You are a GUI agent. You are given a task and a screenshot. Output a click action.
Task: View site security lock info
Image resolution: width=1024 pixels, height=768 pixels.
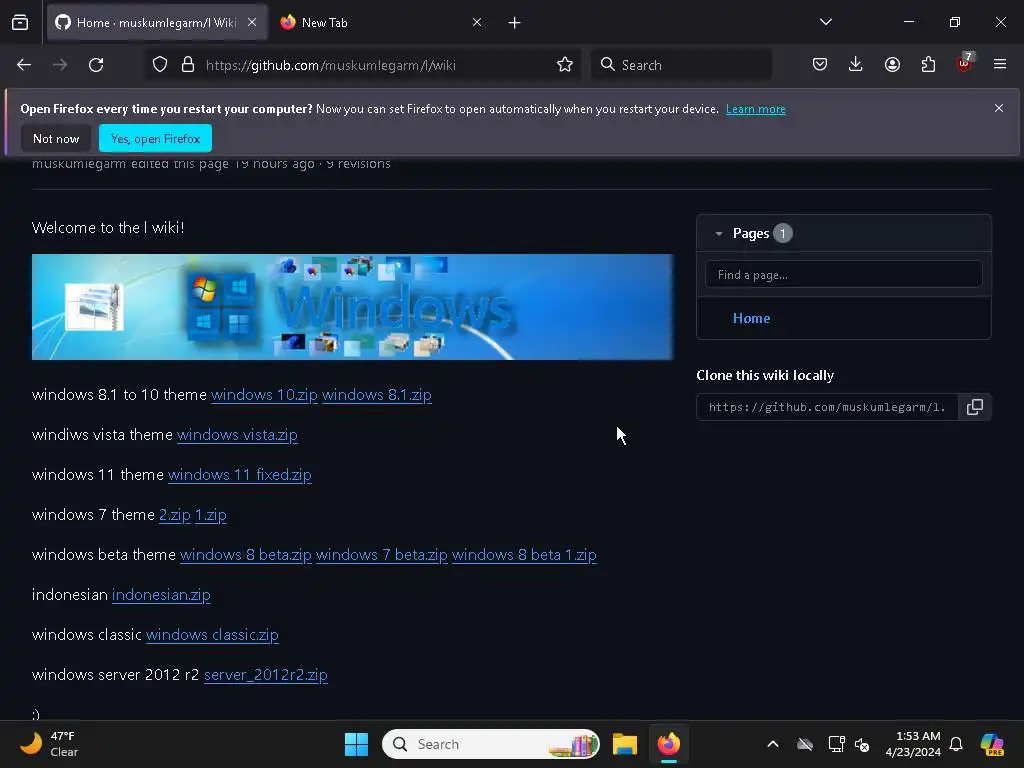188,65
